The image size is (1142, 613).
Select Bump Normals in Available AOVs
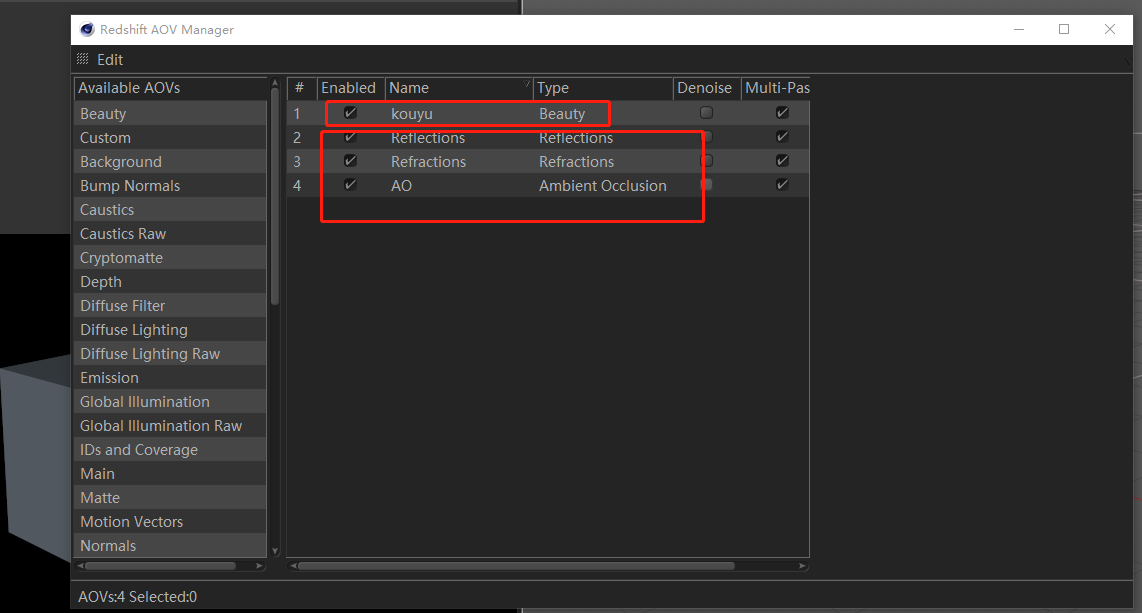tap(170, 186)
